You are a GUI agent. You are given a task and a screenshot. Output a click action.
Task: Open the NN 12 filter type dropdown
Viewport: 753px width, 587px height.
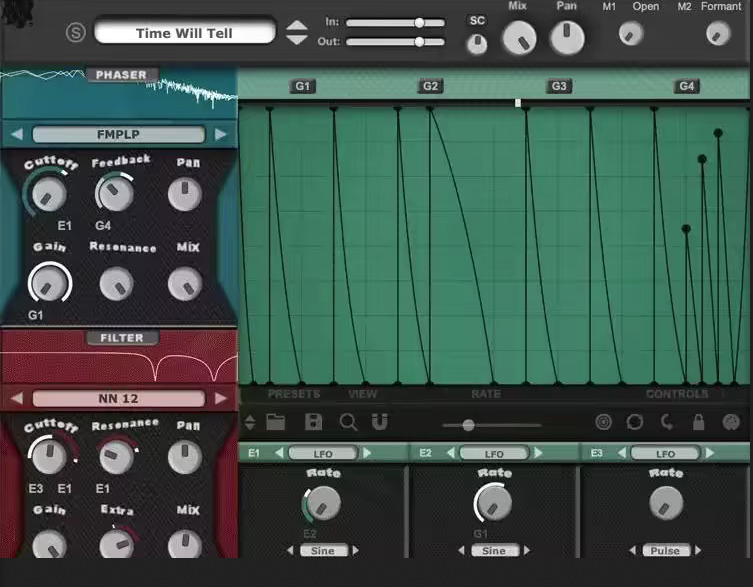click(x=118, y=398)
